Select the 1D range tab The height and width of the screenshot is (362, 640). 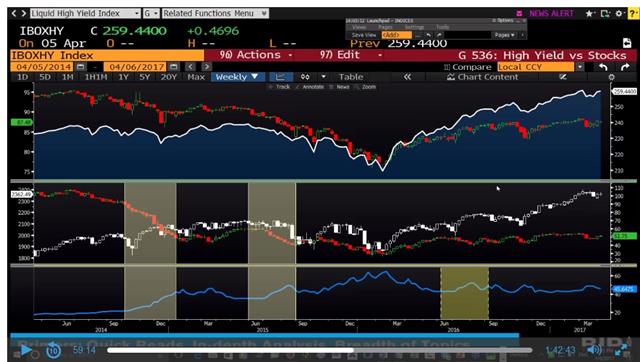(22, 77)
